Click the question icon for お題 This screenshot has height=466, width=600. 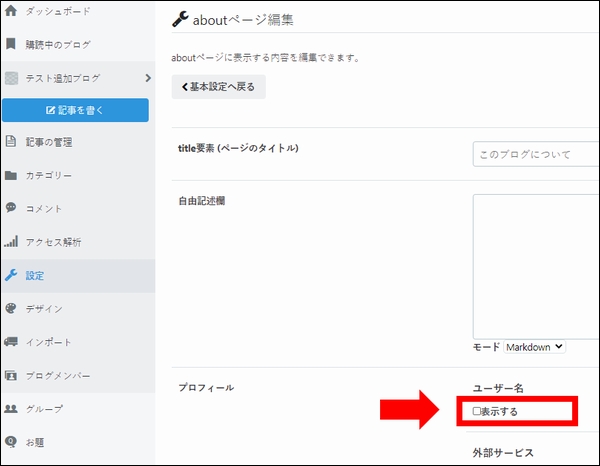(x=11, y=442)
